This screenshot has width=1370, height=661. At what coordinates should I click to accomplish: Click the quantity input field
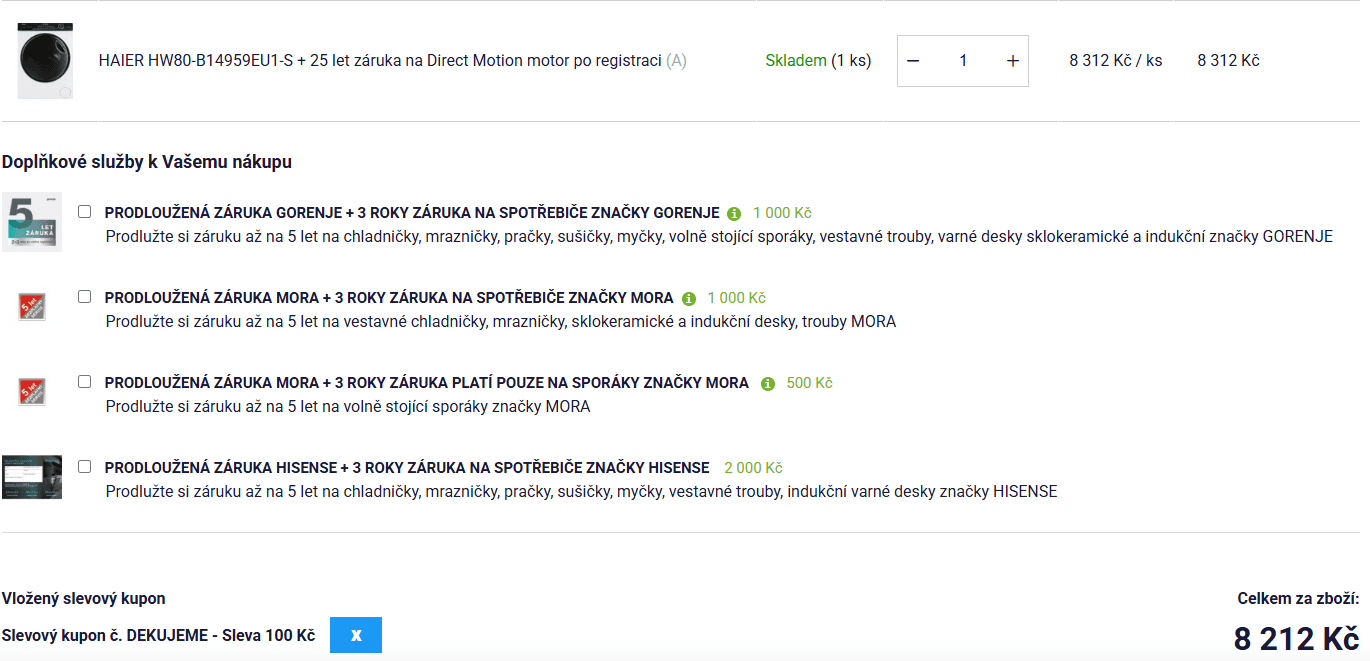point(962,61)
